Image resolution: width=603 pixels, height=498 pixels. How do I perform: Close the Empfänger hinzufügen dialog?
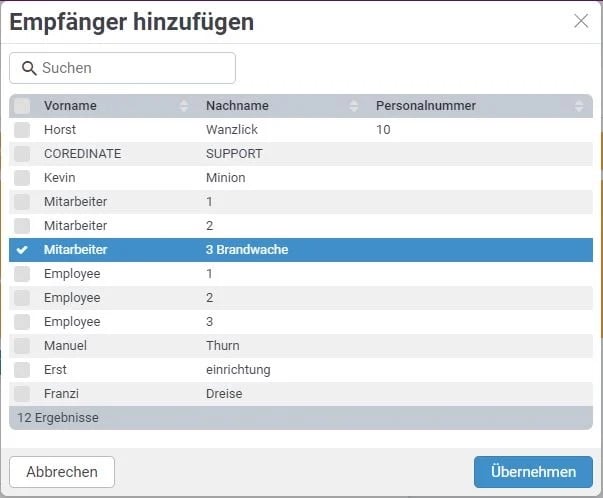[581, 21]
